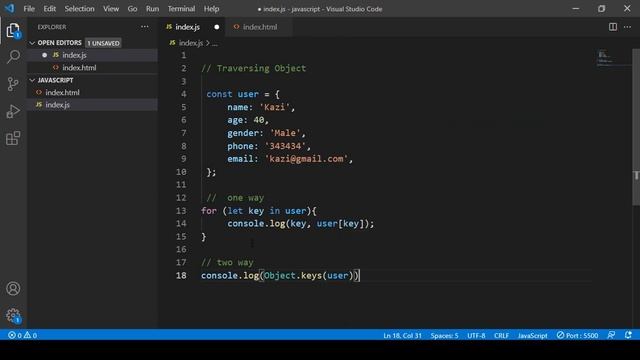Switch to the index.html editor tab

click(x=260, y=27)
